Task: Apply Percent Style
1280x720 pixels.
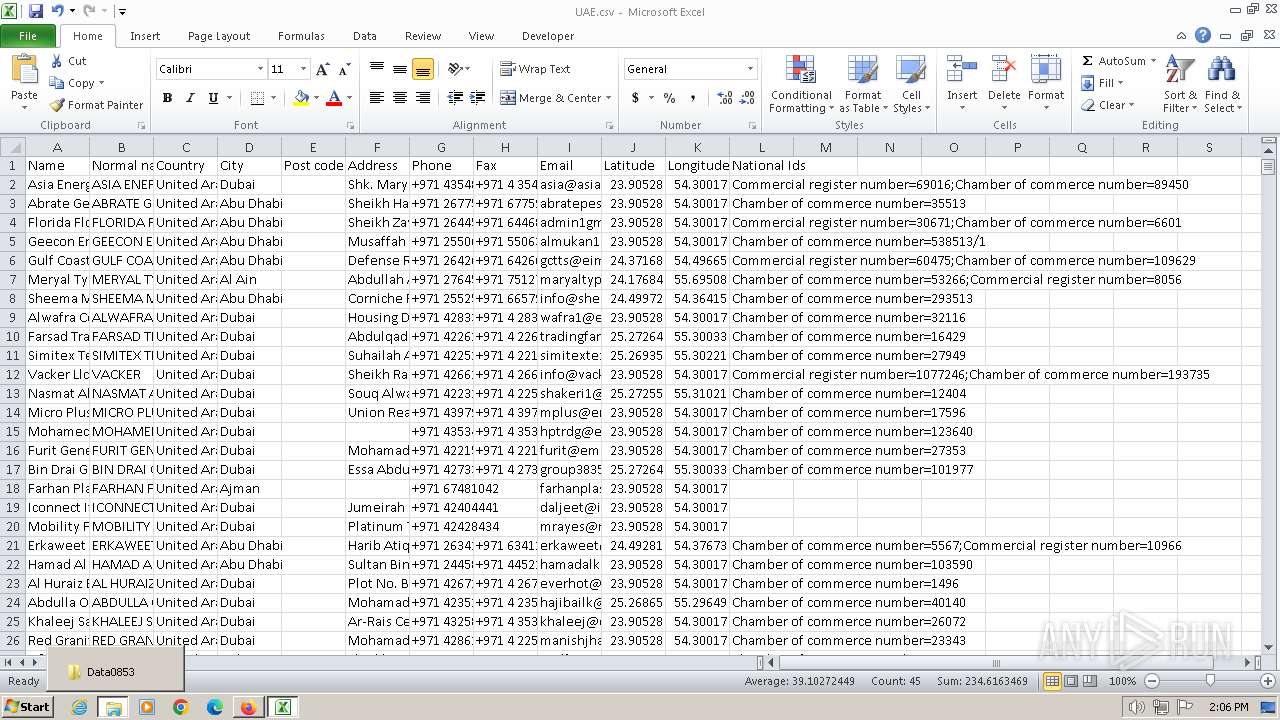Action: pyautogui.click(x=669, y=98)
